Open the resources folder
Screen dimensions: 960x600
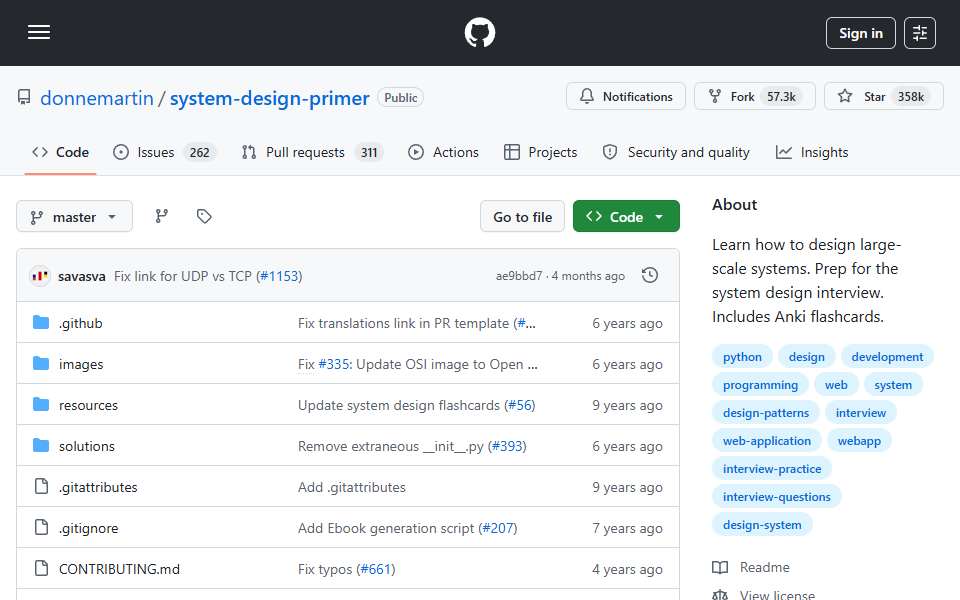[x=88, y=405]
